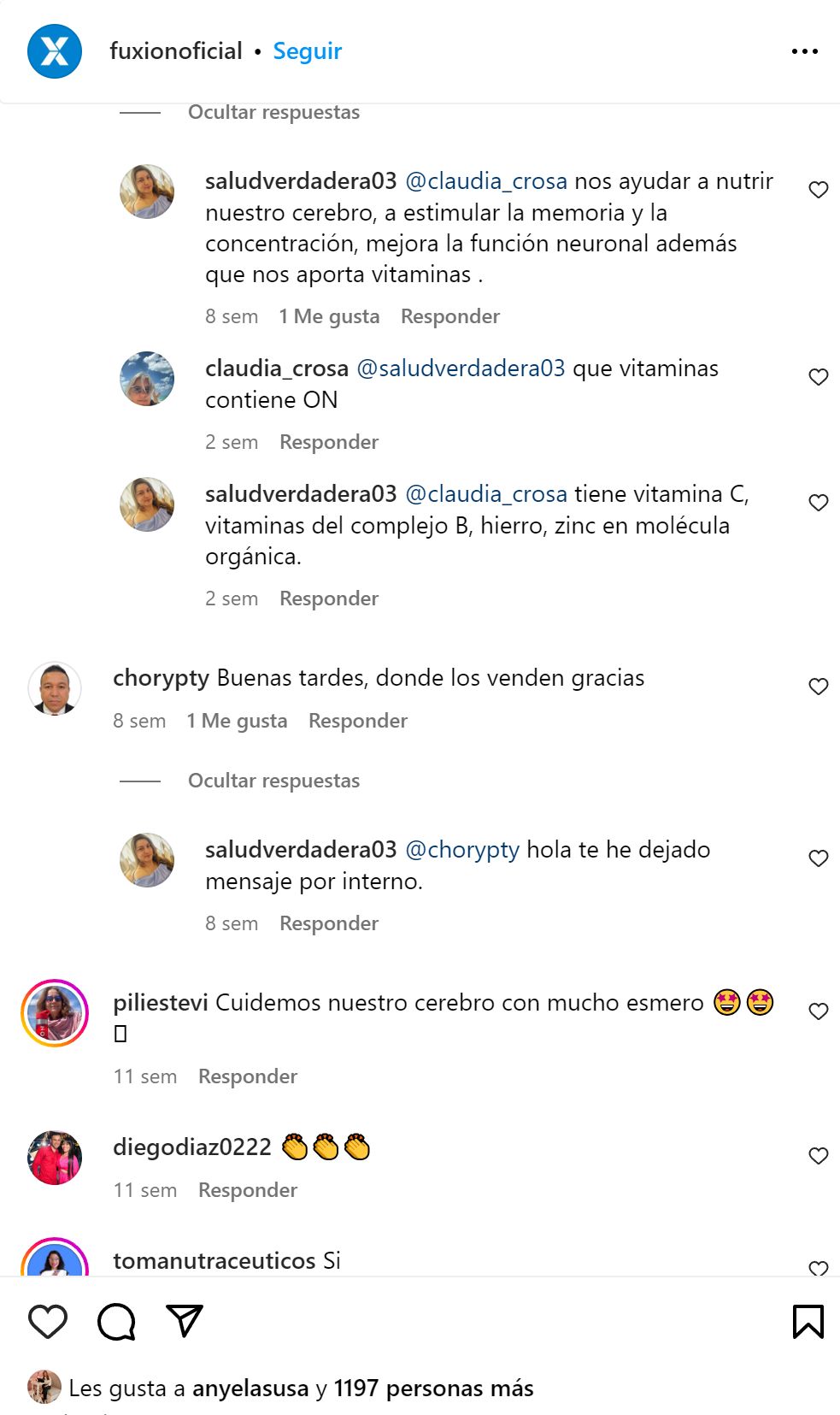Open the fuxionoficial profile logo

55,51
